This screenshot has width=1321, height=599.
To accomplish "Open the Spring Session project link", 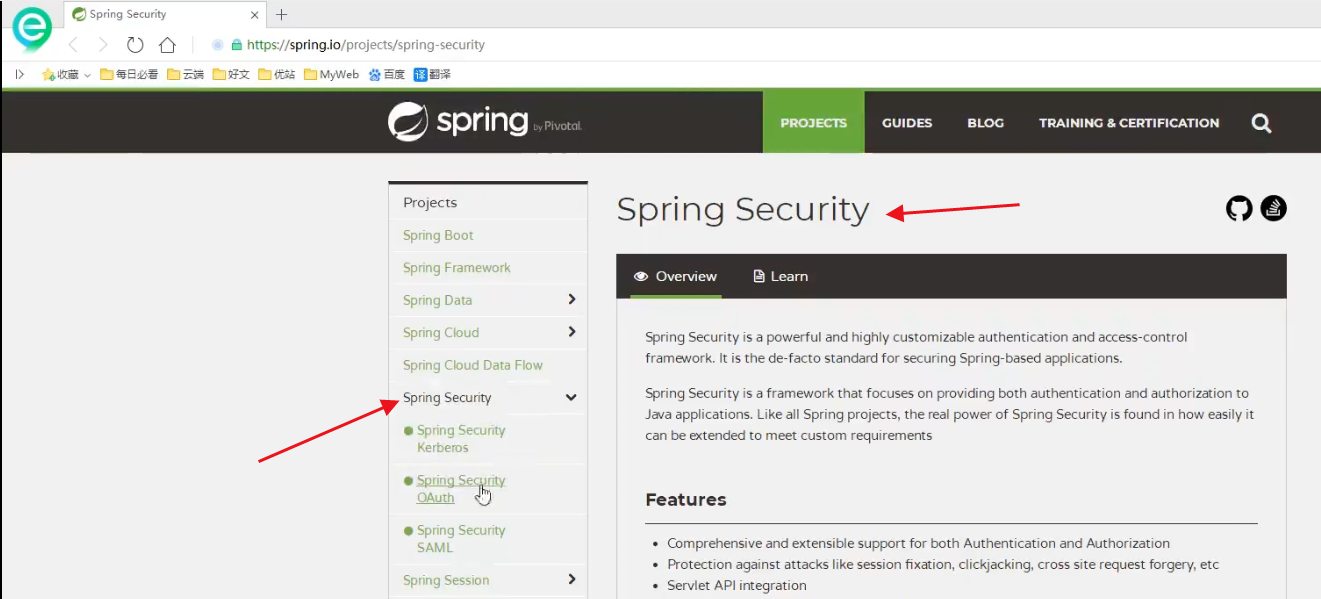I will pyautogui.click(x=446, y=580).
